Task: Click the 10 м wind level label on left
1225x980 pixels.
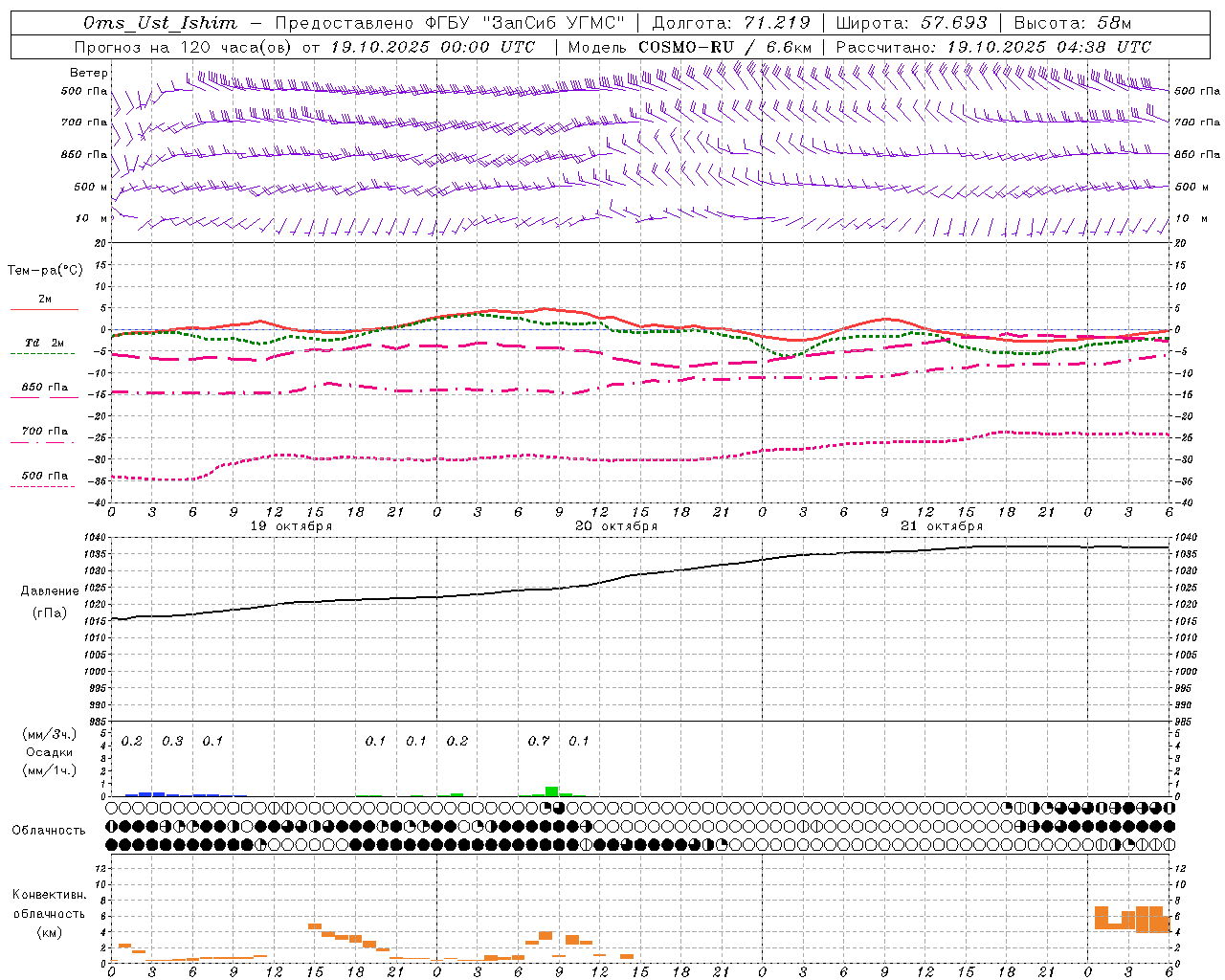Action: [91, 218]
